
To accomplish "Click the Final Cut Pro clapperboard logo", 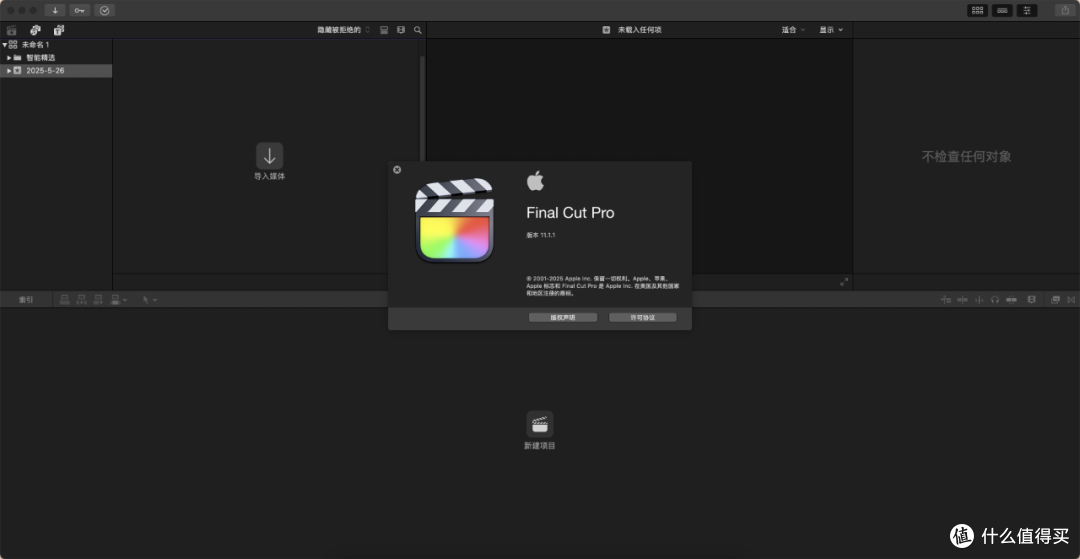I will coord(455,220).
